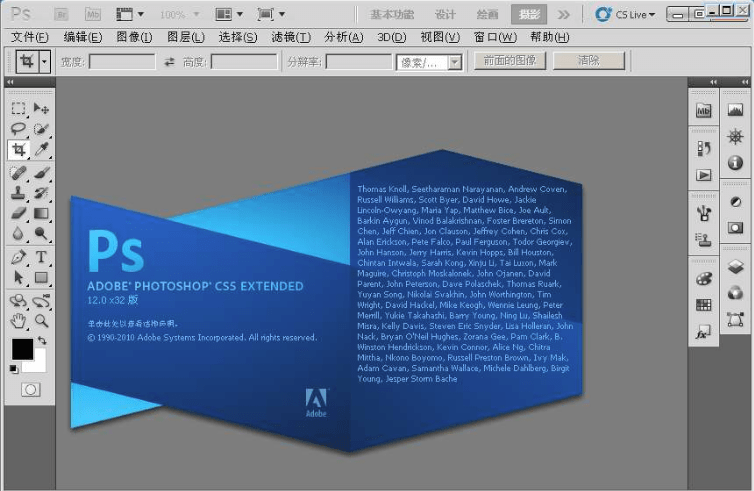The image size is (754, 491).
Task: Select the Clone Stamp tool
Action: 18,192
